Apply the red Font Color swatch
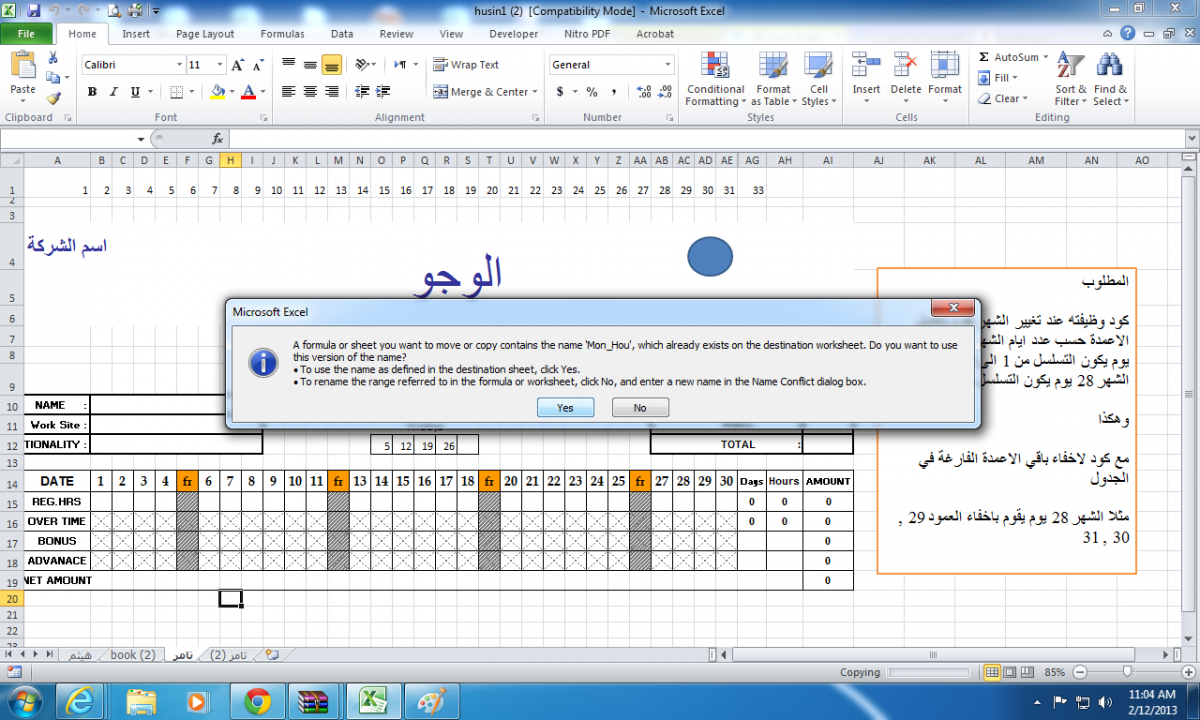The height and width of the screenshot is (720, 1200). pos(249,92)
